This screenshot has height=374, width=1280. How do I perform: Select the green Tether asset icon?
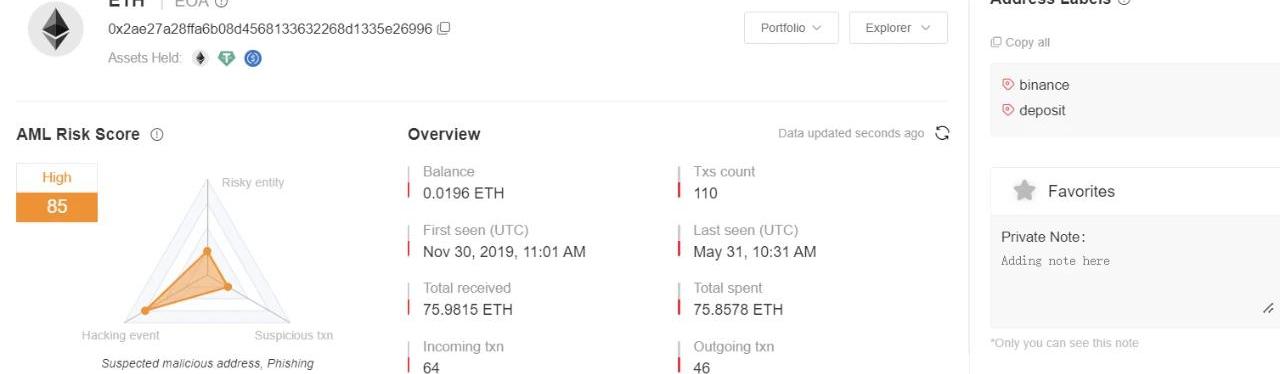tap(227, 58)
